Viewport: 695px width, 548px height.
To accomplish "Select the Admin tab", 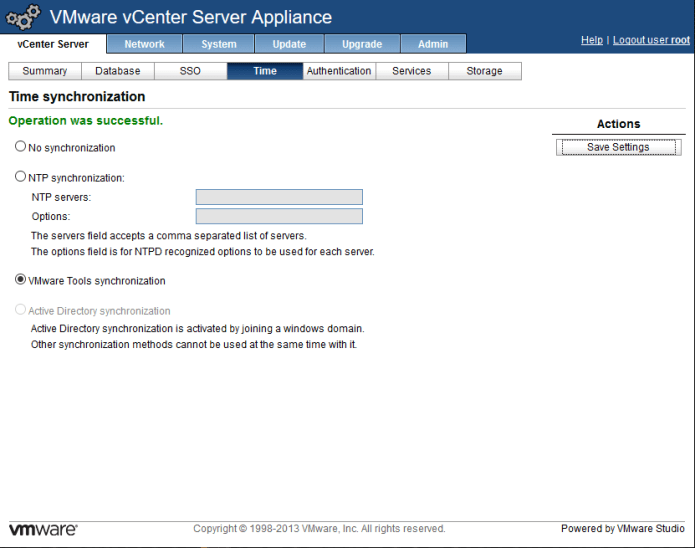I will click(433, 44).
